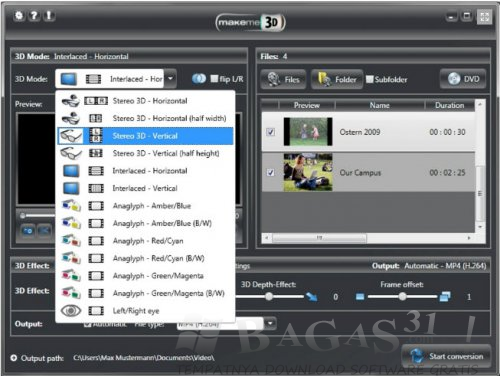Choose Left/Right eye mode

point(146,311)
